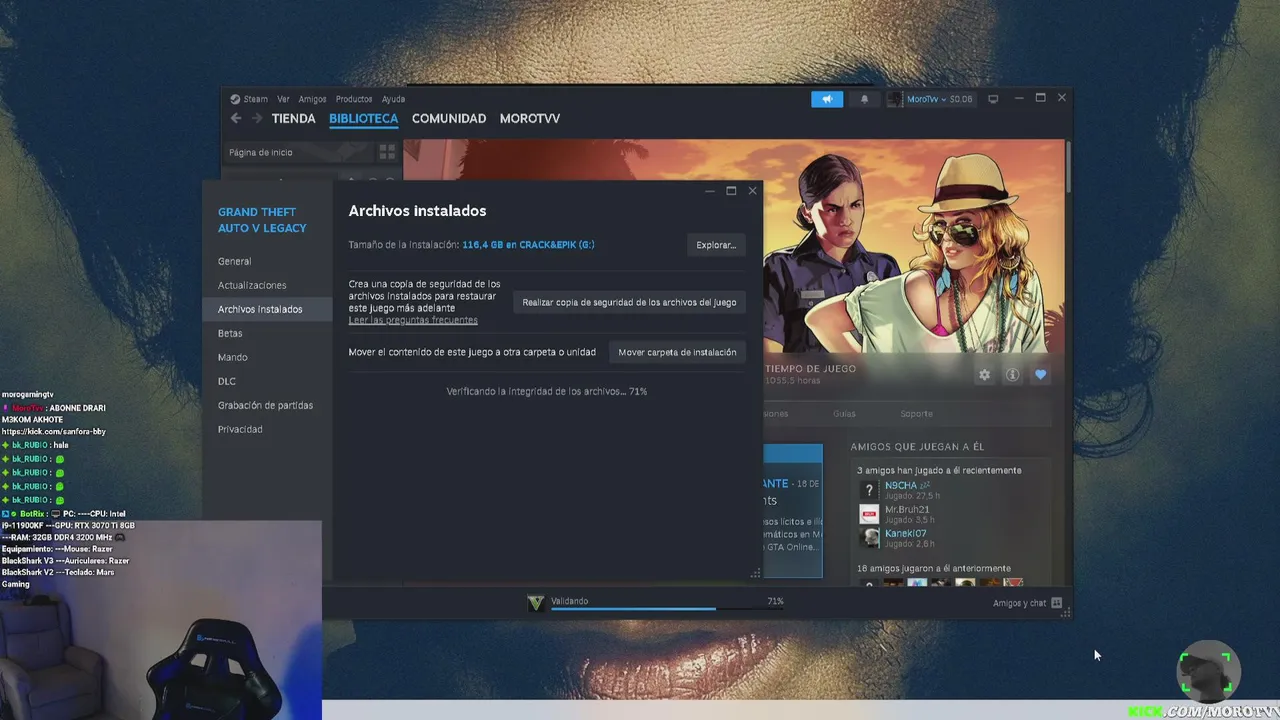Minimize the properties dialog
Screen dimensions: 1280x720
(x=710, y=191)
